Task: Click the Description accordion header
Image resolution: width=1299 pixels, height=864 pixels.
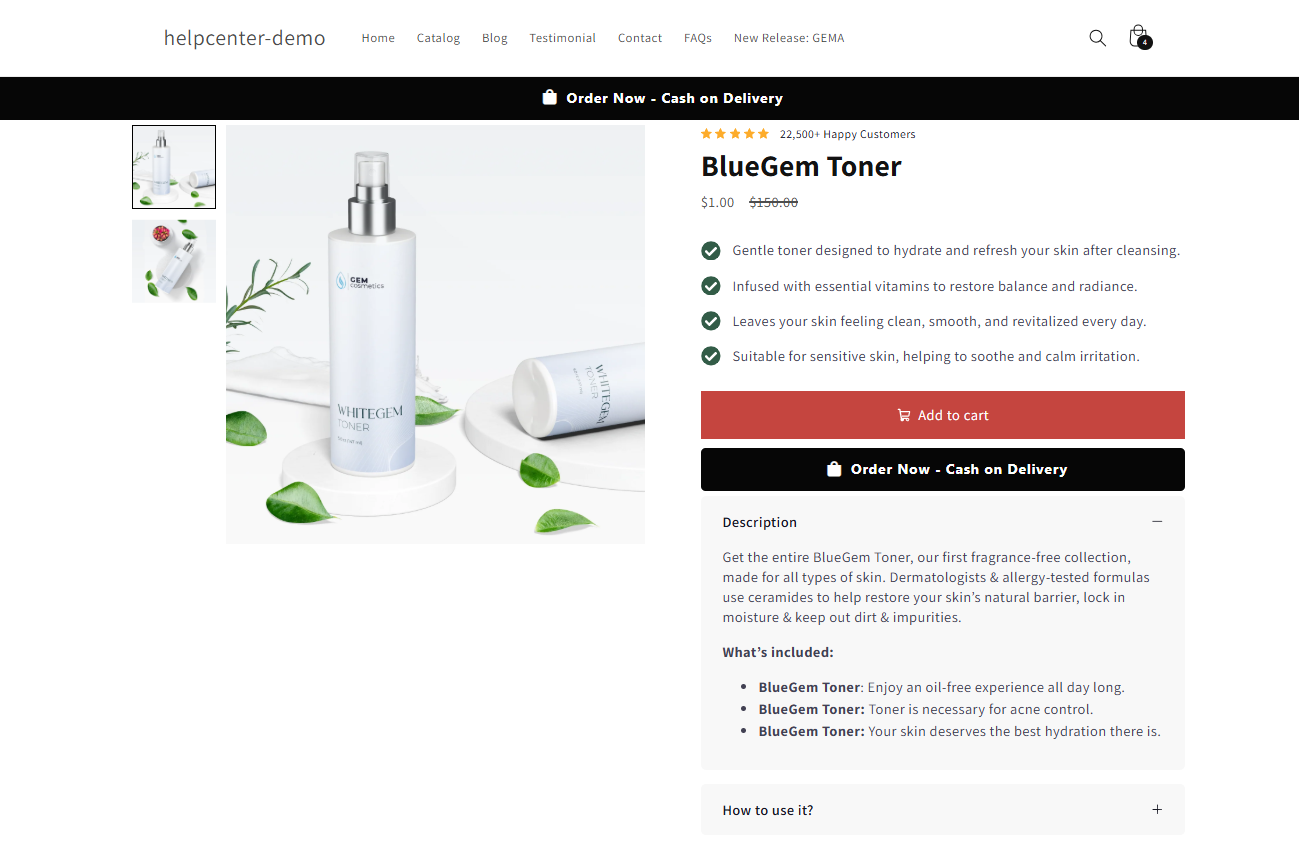Action: (943, 522)
